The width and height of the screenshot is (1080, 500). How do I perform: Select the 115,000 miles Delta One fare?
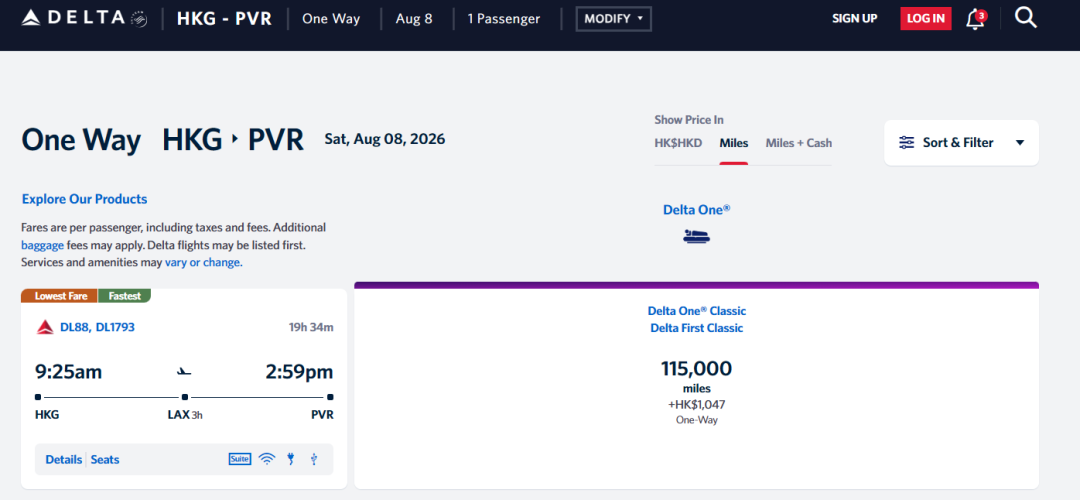point(696,380)
